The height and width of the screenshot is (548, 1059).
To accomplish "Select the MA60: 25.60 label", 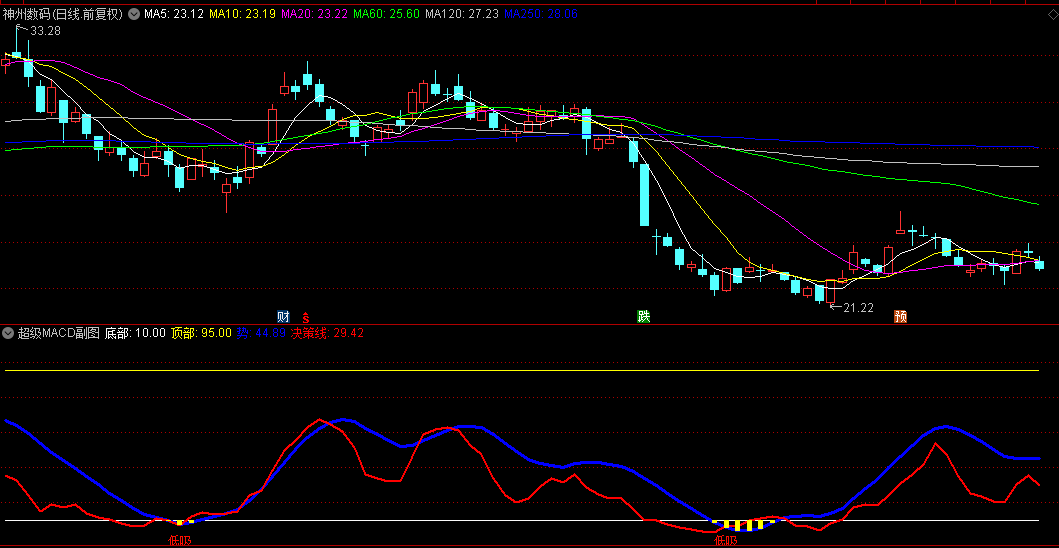I will (x=388, y=14).
